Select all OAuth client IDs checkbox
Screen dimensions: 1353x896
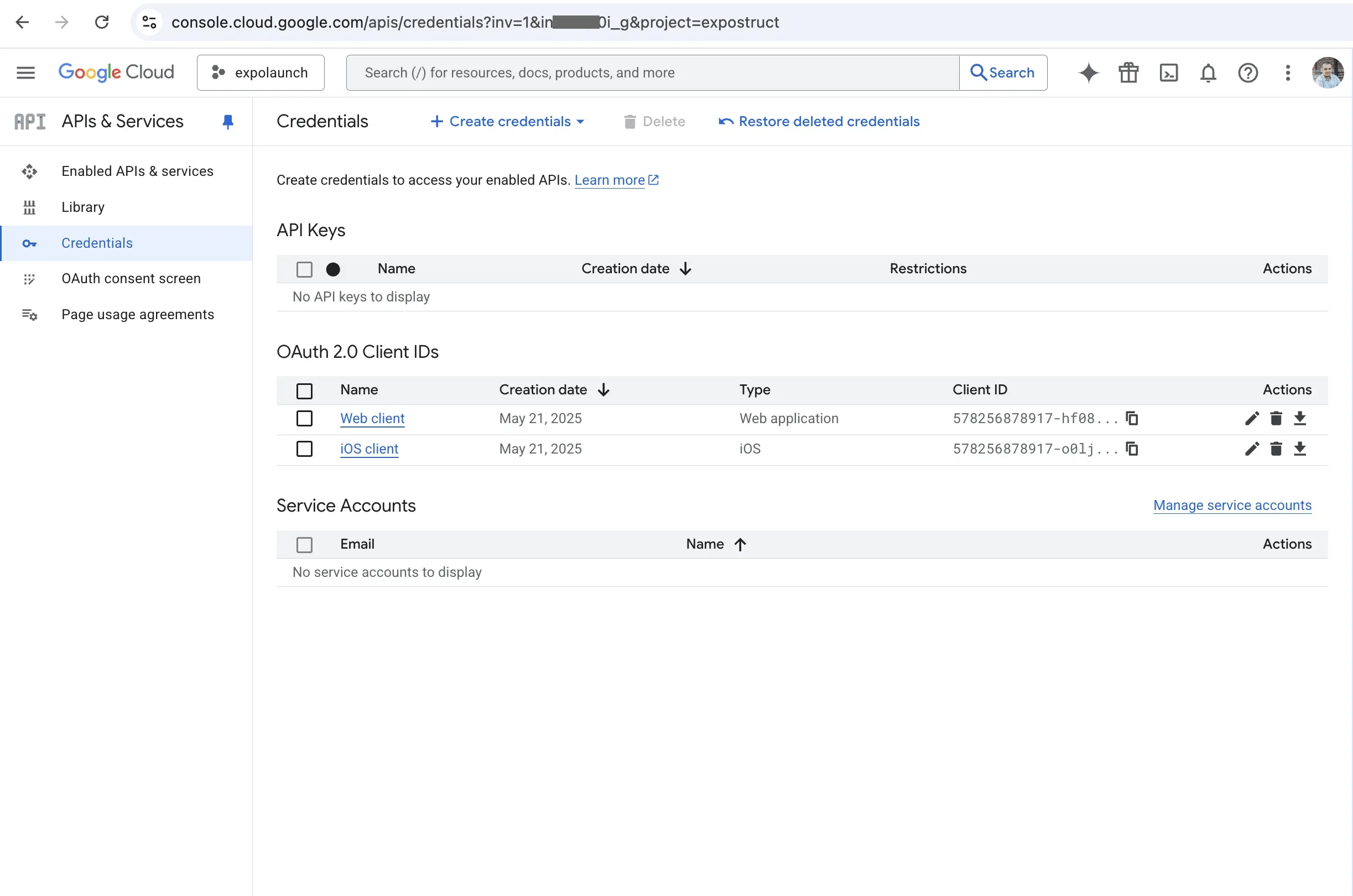tap(305, 391)
